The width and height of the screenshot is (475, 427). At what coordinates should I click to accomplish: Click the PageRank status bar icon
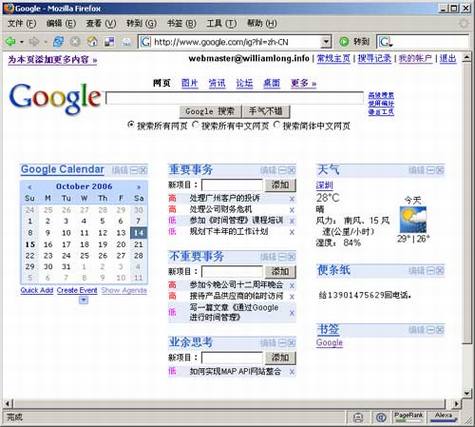pos(408,417)
